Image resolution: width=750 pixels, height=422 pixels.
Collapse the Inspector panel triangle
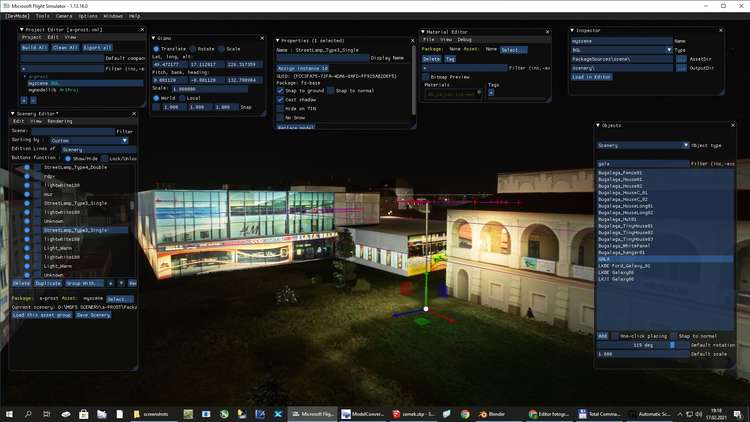pyautogui.click(x=572, y=30)
